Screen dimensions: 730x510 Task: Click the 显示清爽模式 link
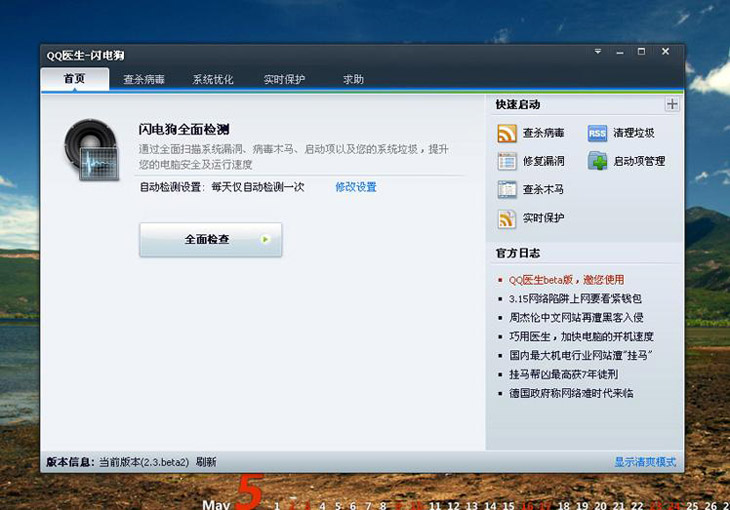click(645, 462)
